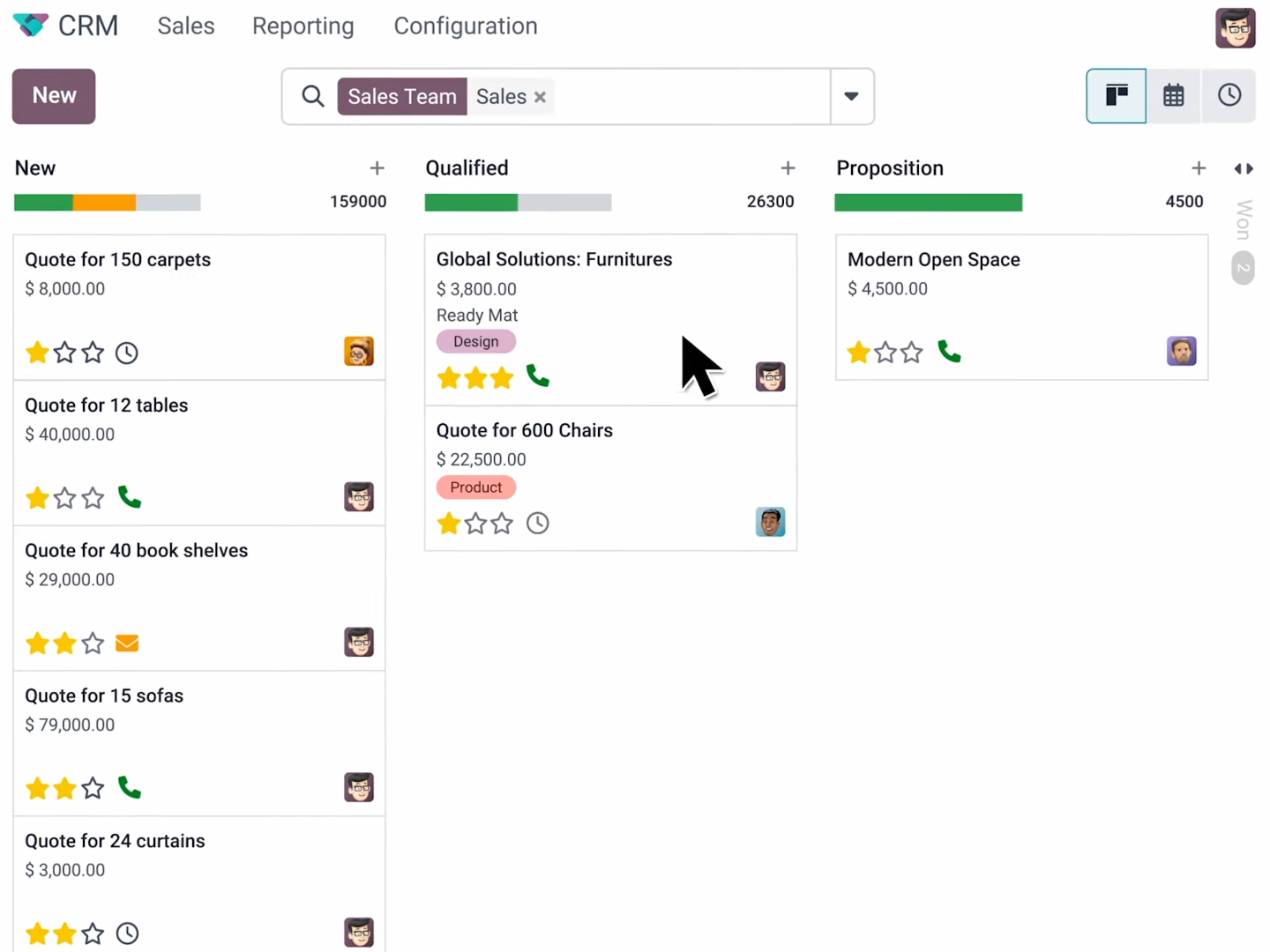Click email activity icon on Quote for 40 book shelves
This screenshot has width=1270, height=952.
(x=127, y=643)
